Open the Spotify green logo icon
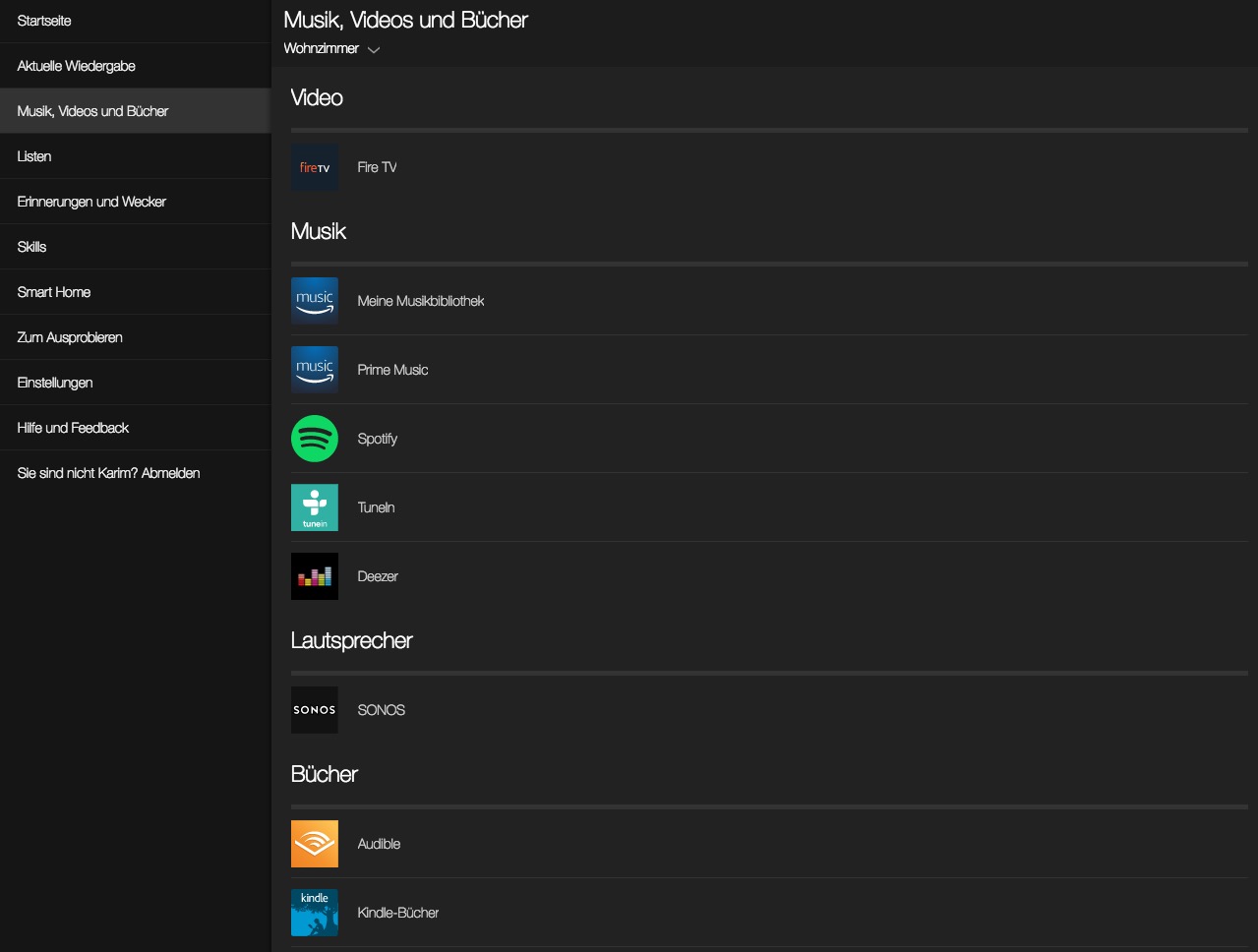This screenshot has height=952, width=1258. coord(314,439)
